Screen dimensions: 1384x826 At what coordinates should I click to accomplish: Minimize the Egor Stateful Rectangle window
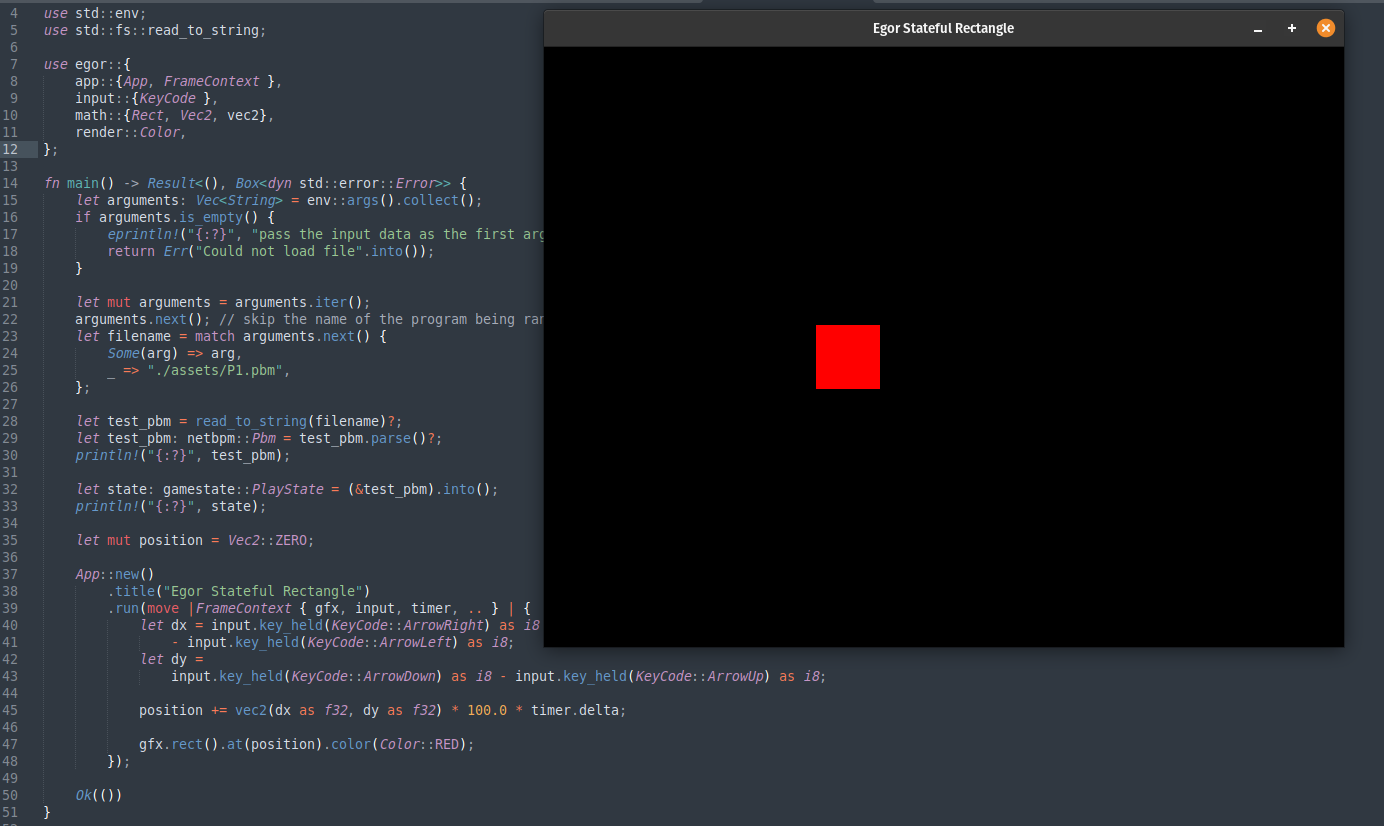[x=1258, y=28]
